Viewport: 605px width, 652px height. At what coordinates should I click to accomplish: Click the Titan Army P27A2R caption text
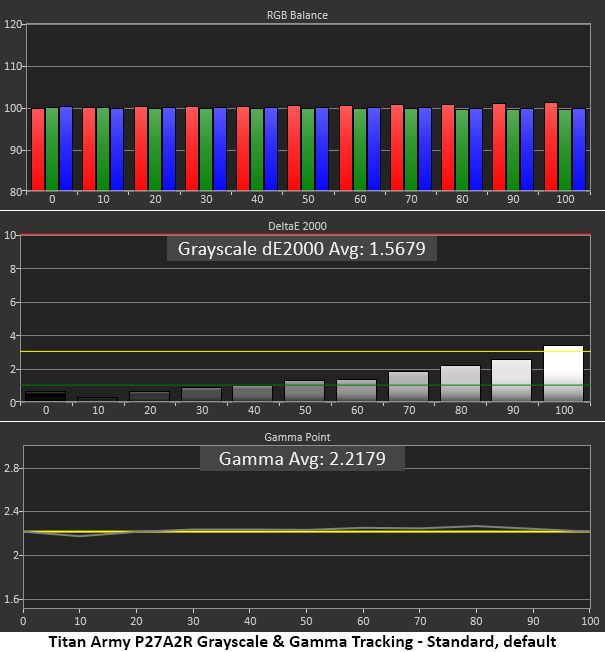point(302,642)
